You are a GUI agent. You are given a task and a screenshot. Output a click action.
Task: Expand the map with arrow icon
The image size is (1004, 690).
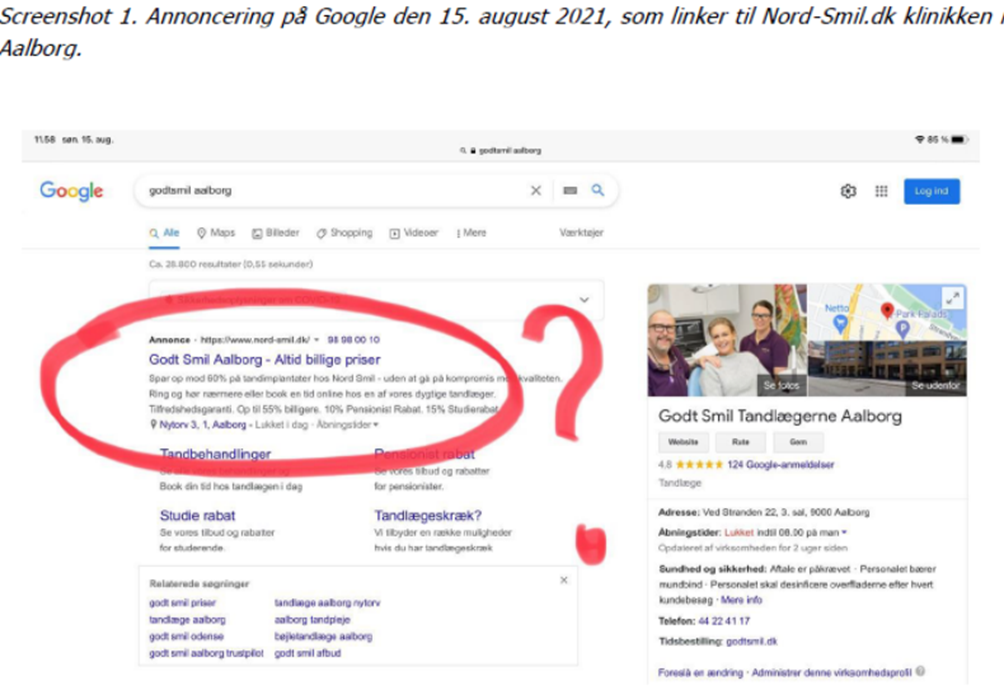(x=953, y=298)
